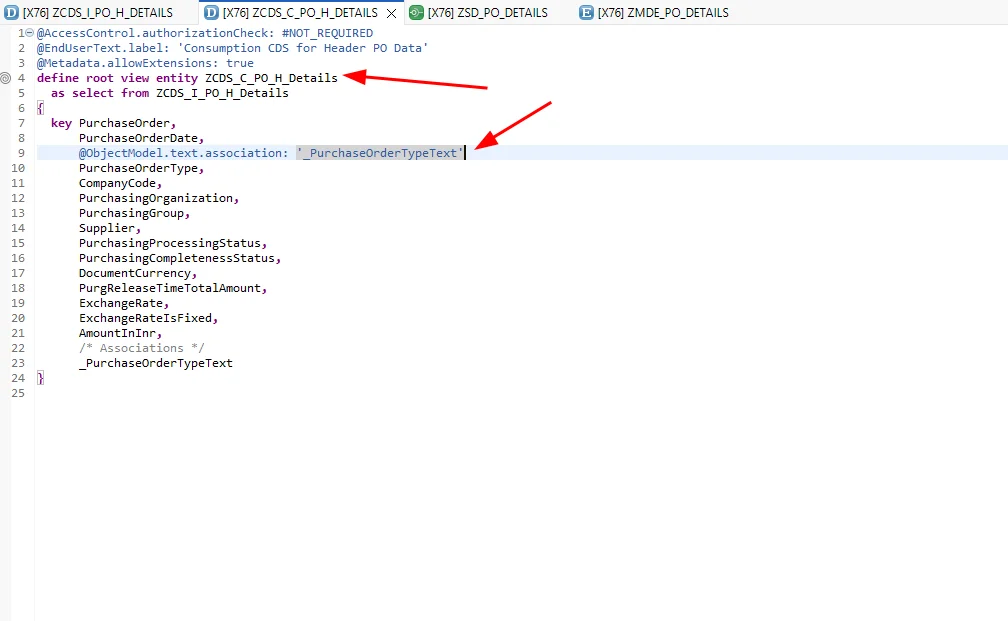Image resolution: width=1008 pixels, height=621 pixels.
Task: Click the 'define root view entity' keywords
Action: click(117, 78)
